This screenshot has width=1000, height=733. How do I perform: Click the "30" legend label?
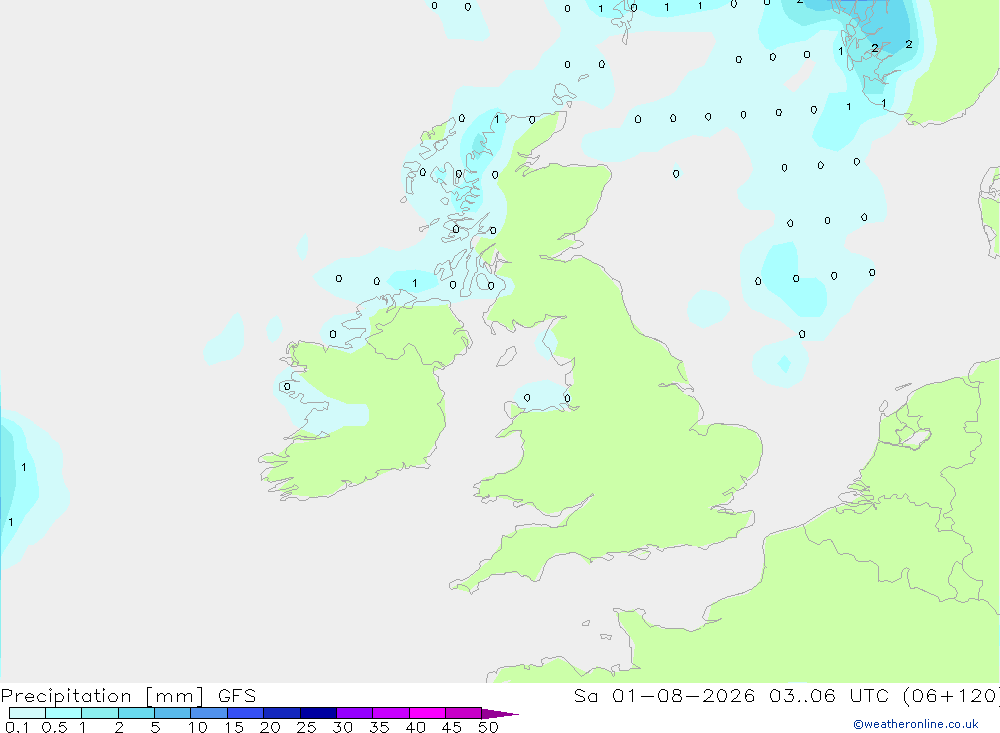point(343,727)
